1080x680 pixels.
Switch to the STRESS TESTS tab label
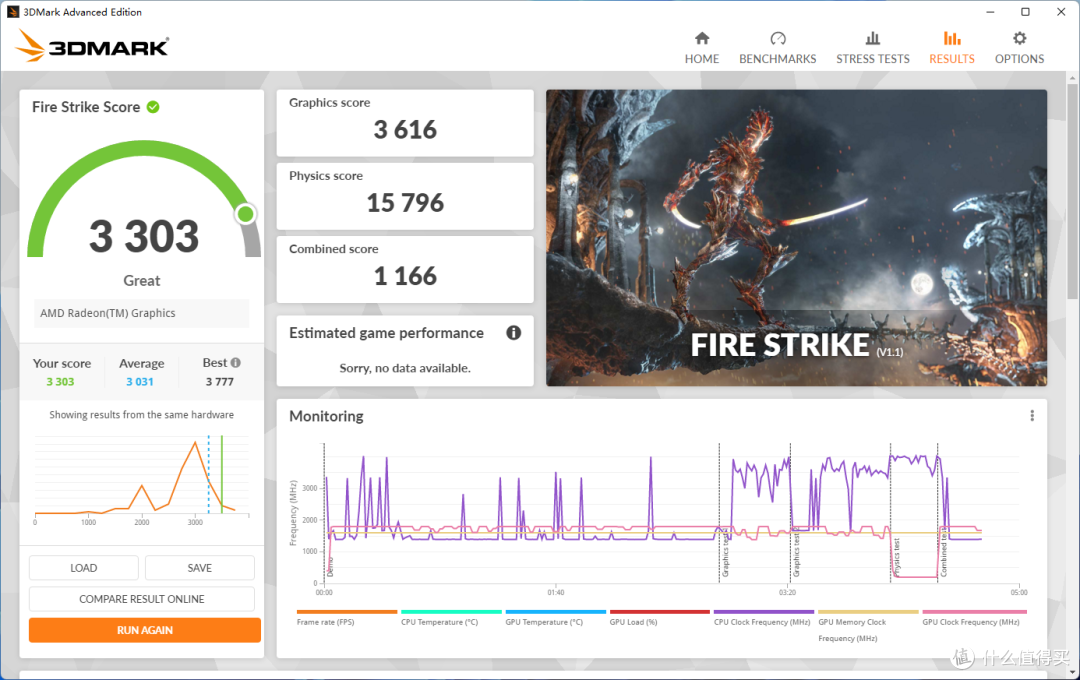(873, 59)
